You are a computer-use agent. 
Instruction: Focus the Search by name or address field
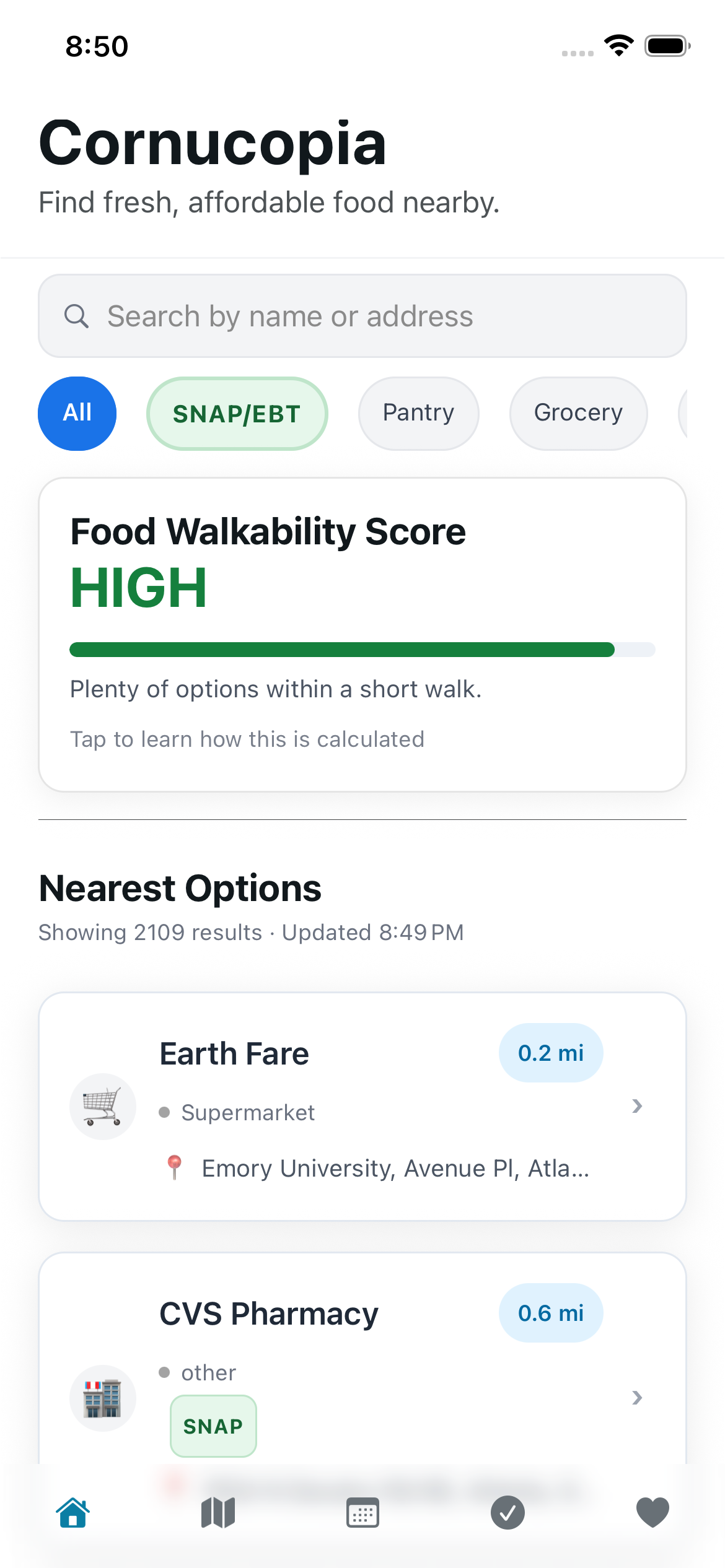(362, 316)
